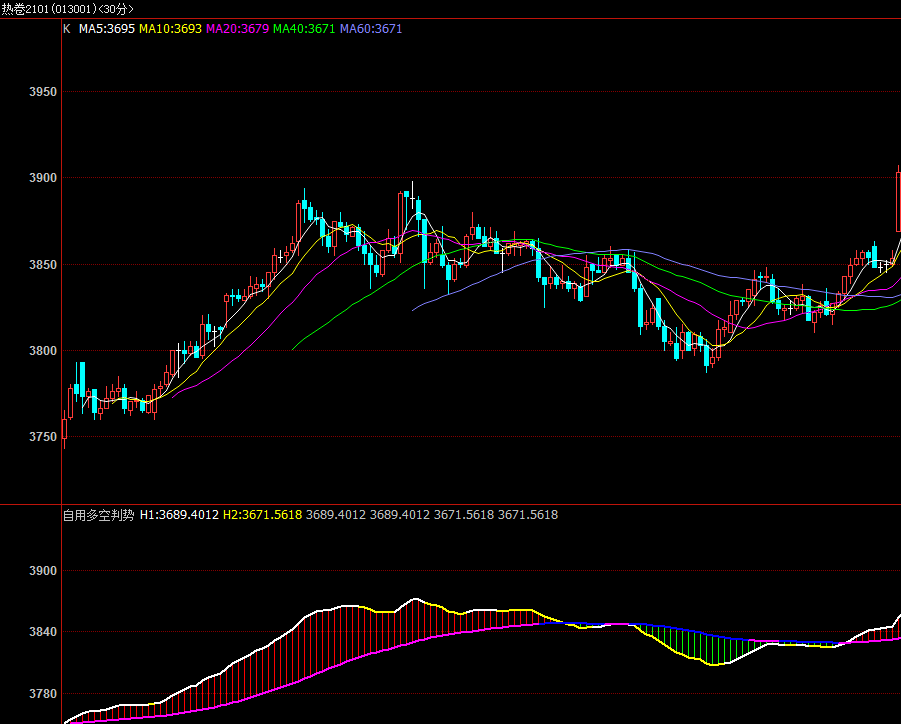Screen dimensions: 901x724
Task: Click the tall red candlestick at the chart's right edge
Action: [898, 201]
